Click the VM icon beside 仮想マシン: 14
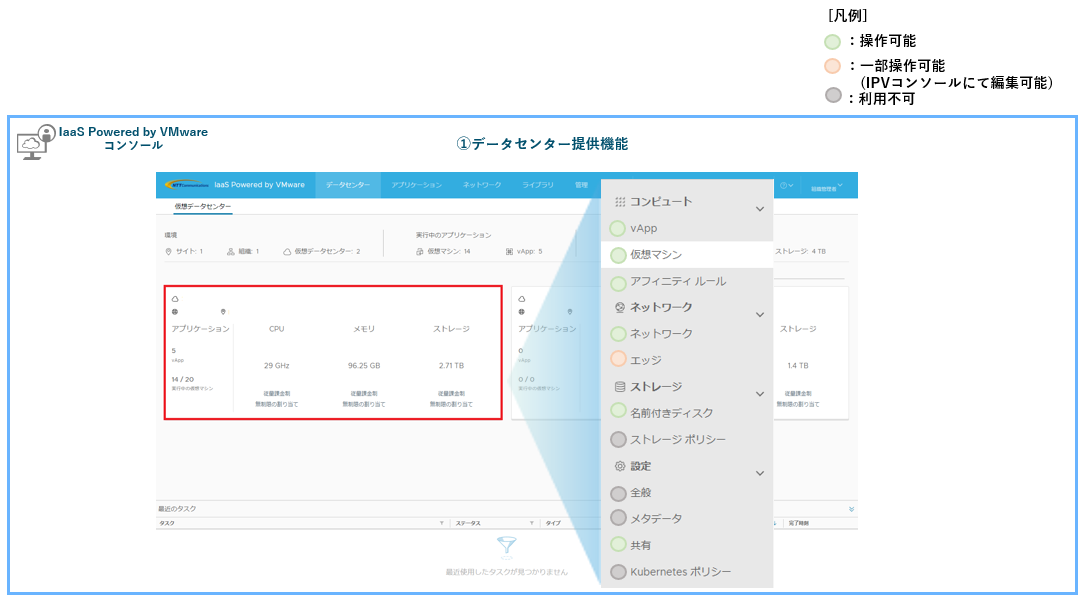Screen dimensions: 1081x601 [x=419, y=252]
